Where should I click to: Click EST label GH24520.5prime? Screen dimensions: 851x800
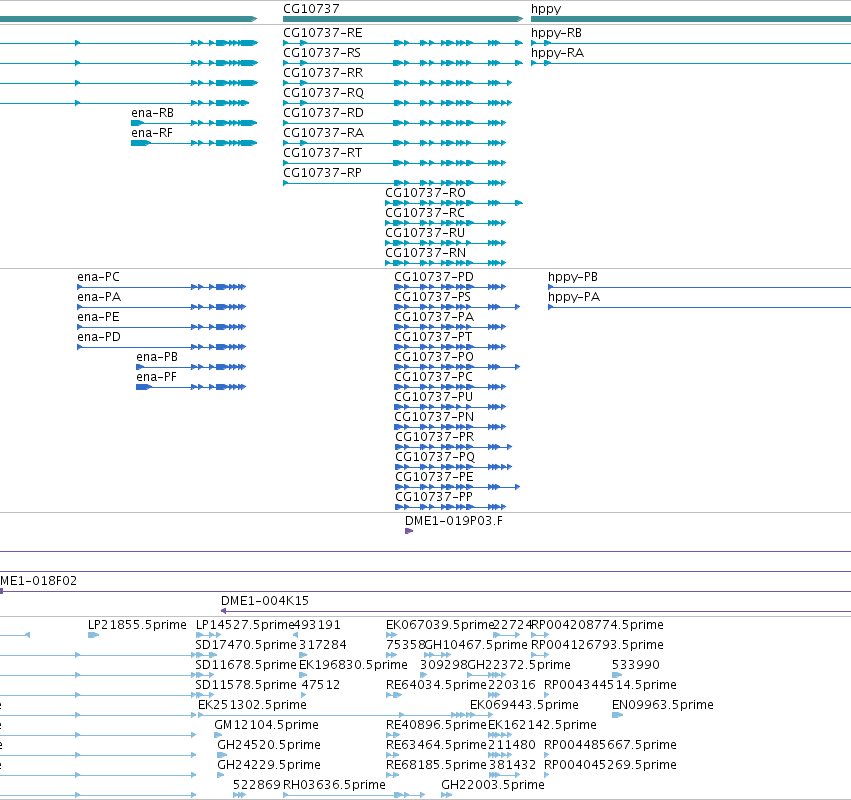[x=269, y=745]
